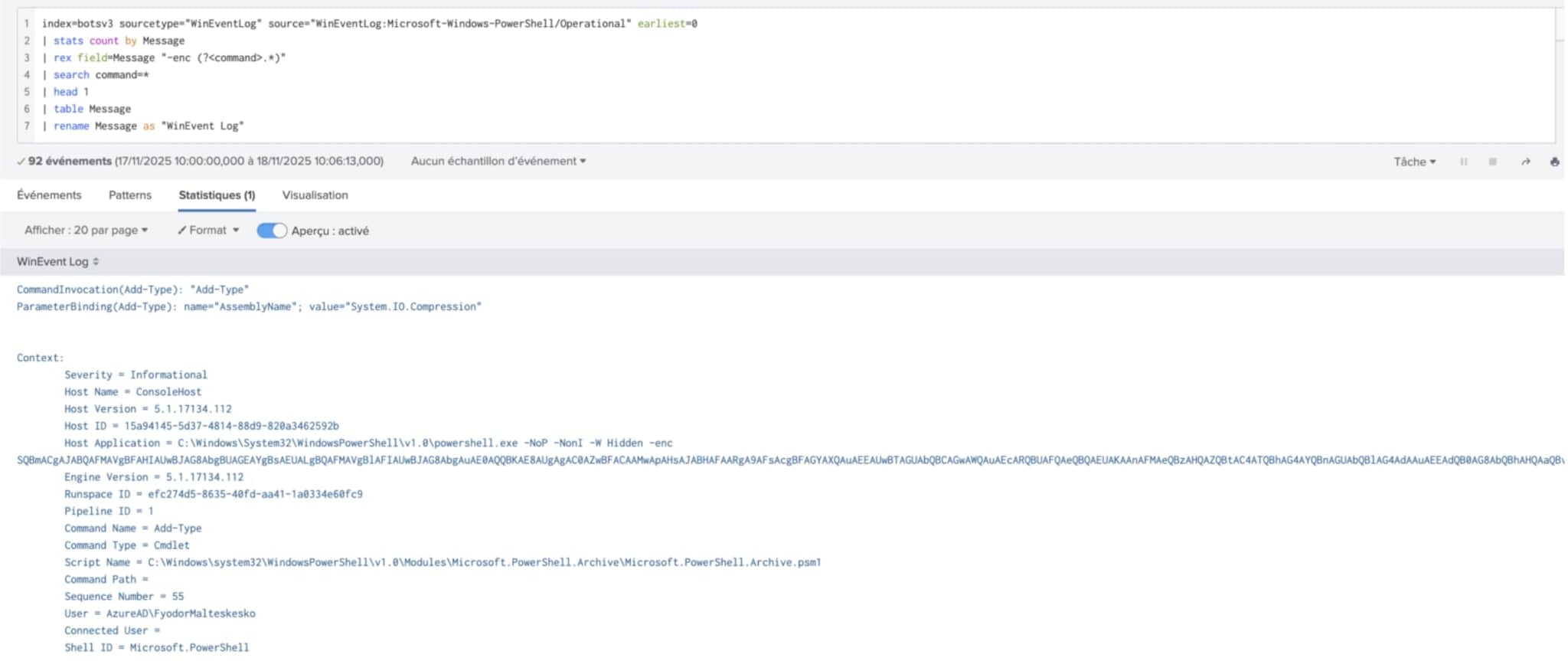Print the search results
Screen dimensions: 1568x661
tap(1554, 162)
